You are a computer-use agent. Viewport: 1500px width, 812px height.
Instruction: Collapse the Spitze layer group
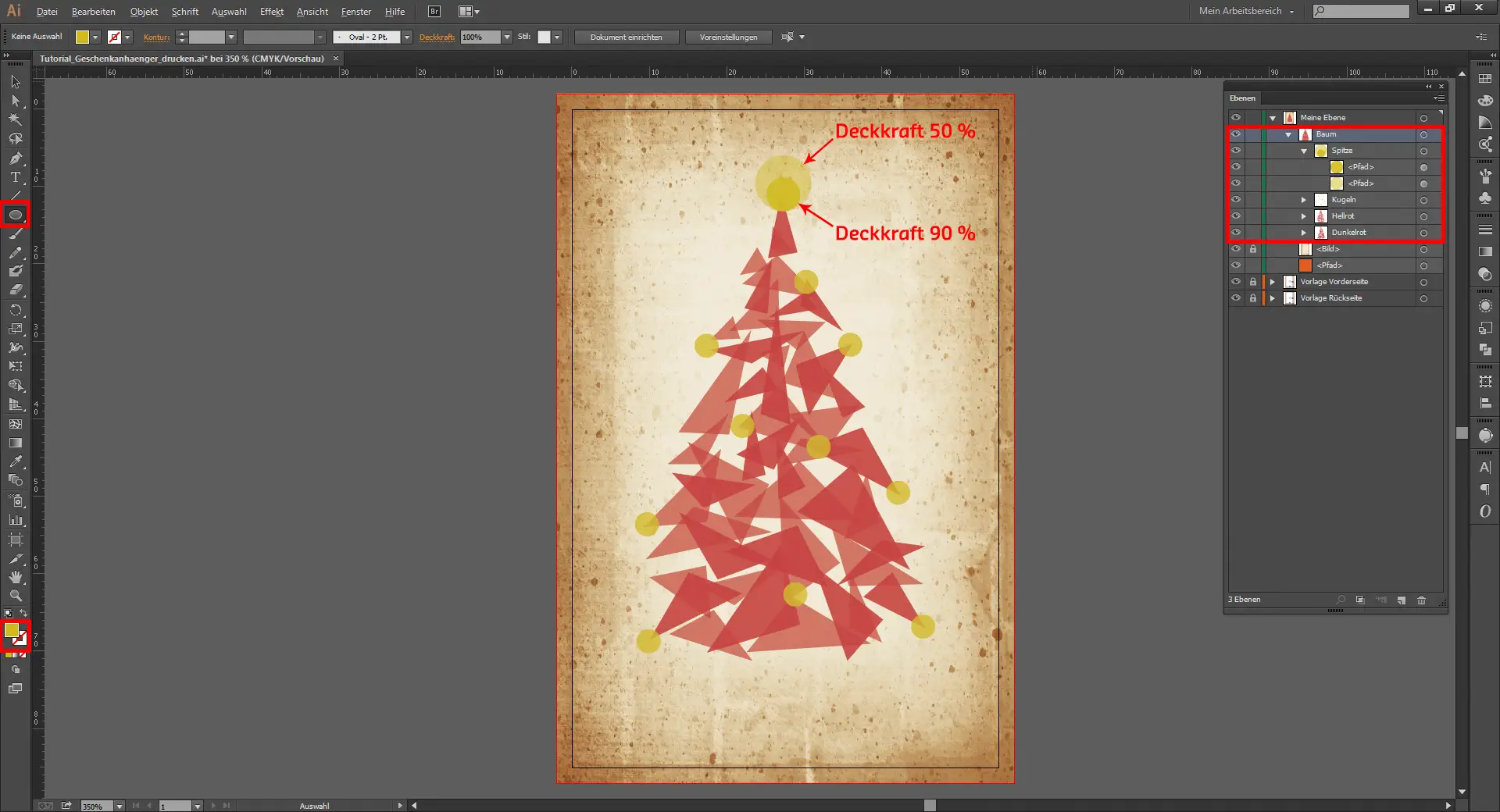click(1303, 151)
